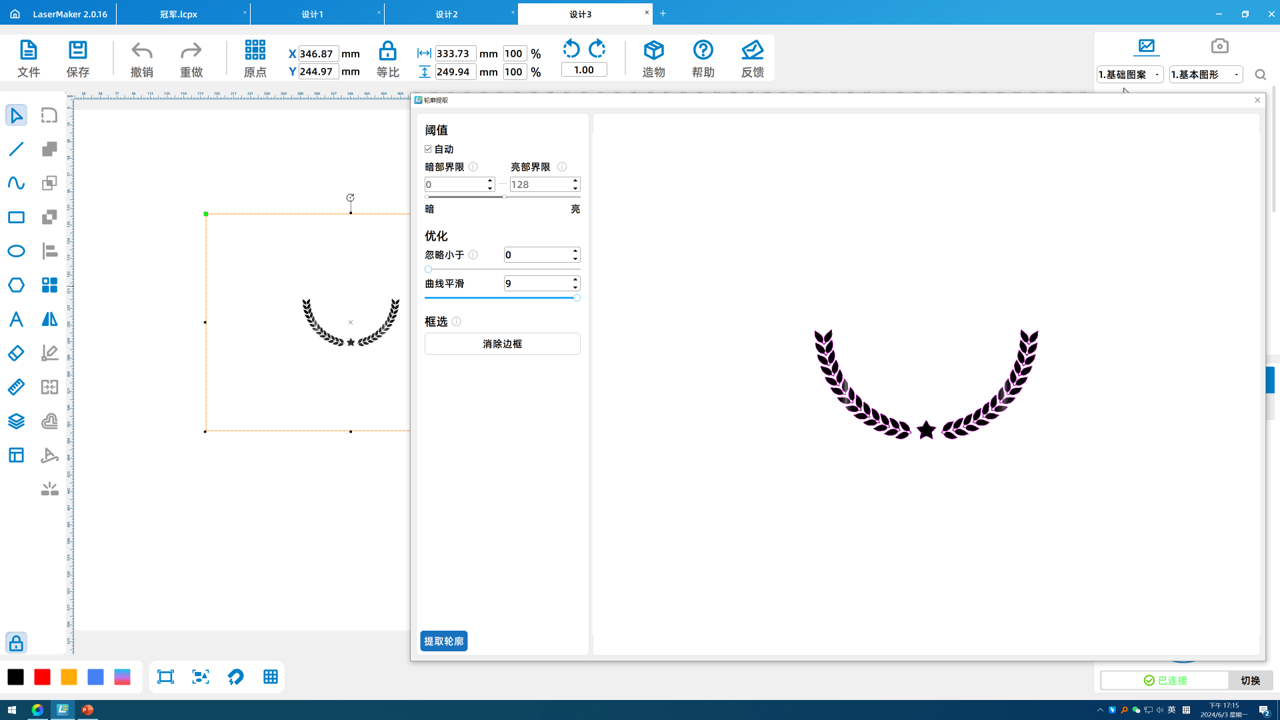This screenshot has width=1280, height=720.
Task: Click the eraser tool icon
Action: point(16,353)
